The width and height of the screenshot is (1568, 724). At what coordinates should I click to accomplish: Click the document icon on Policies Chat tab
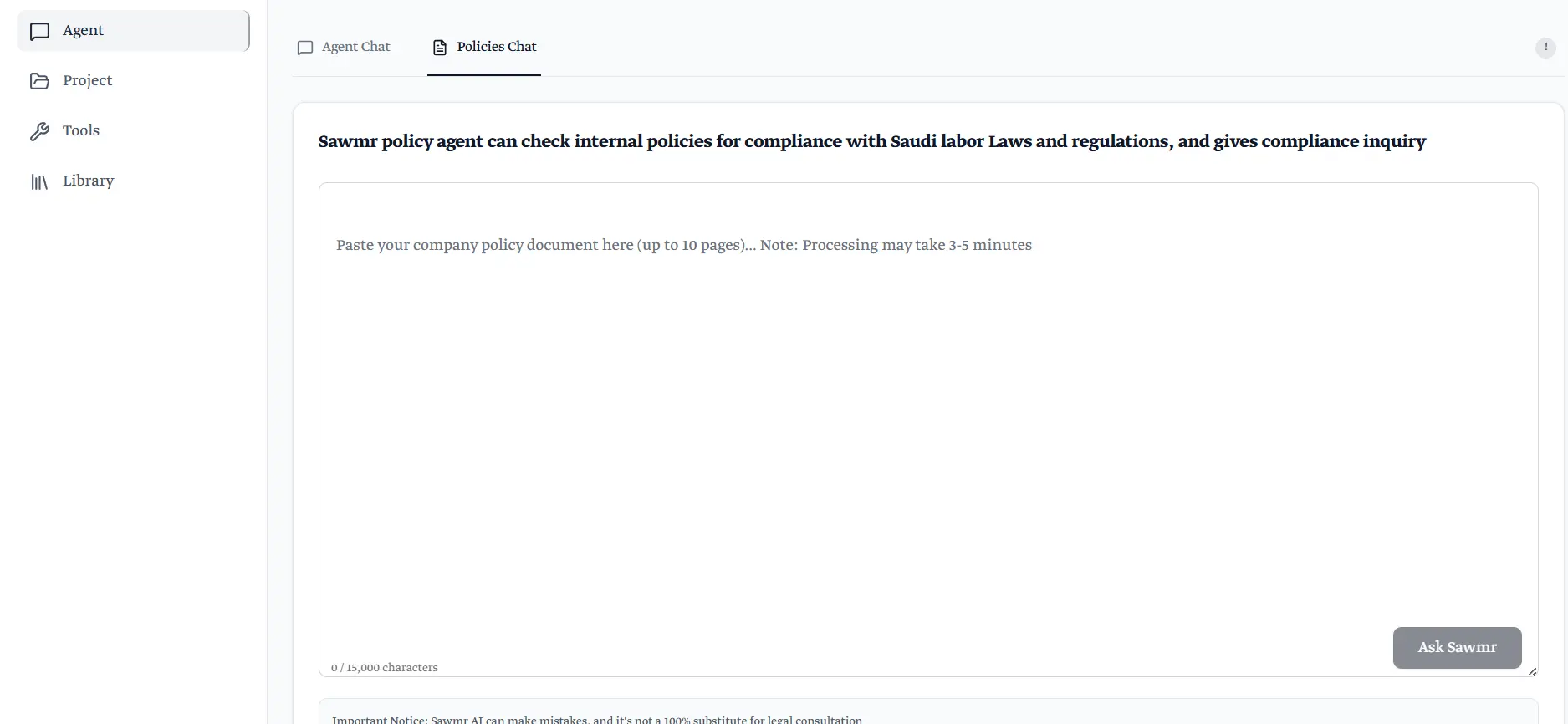point(439,48)
